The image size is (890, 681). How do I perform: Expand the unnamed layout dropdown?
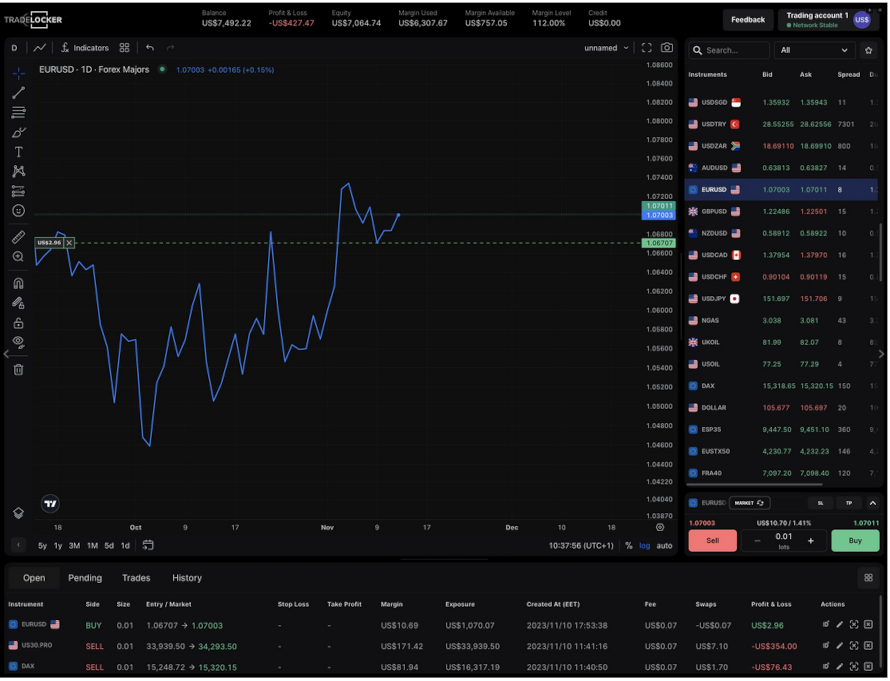[607, 48]
